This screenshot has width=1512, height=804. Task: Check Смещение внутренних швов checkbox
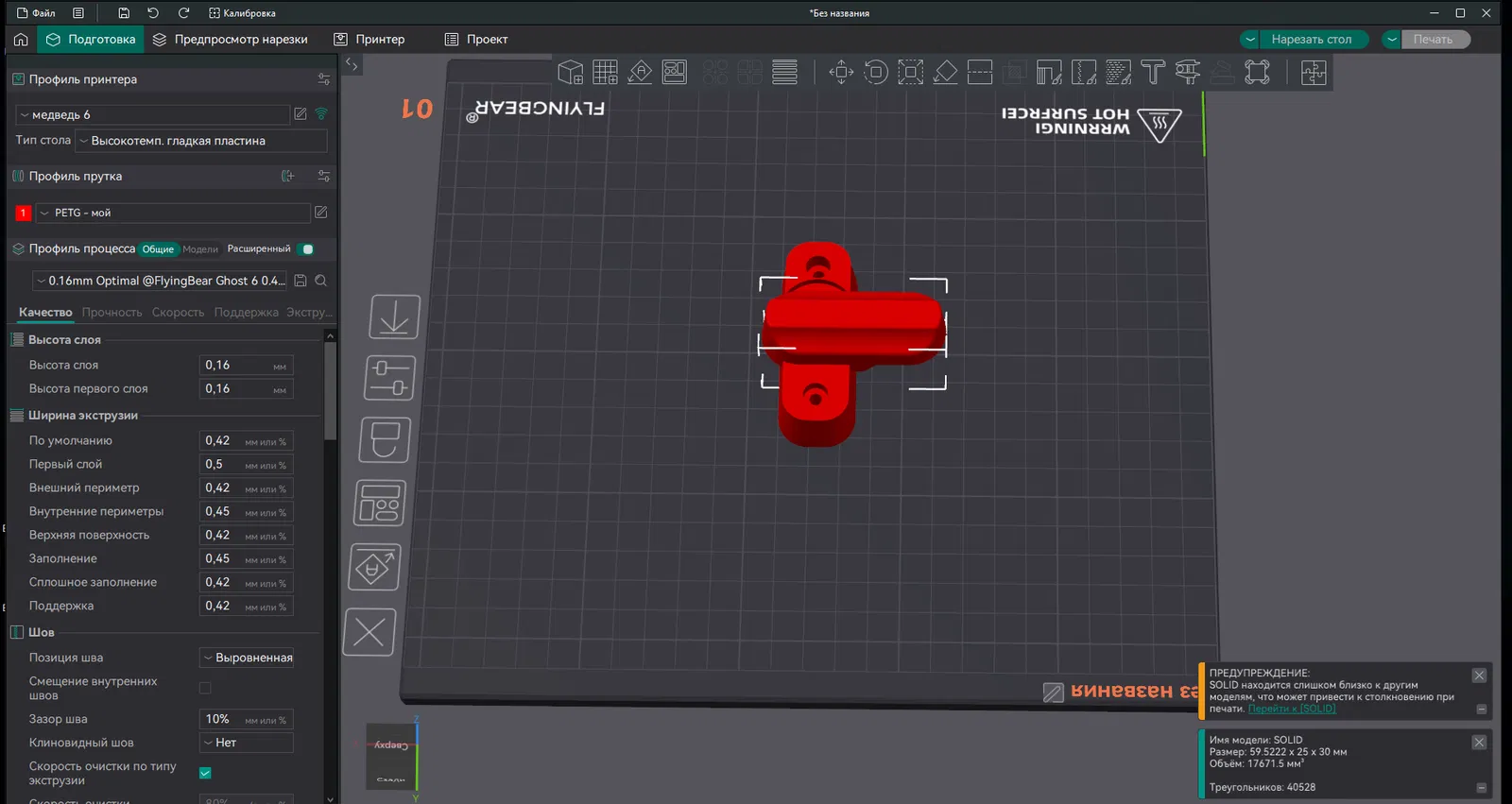click(205, 688)
